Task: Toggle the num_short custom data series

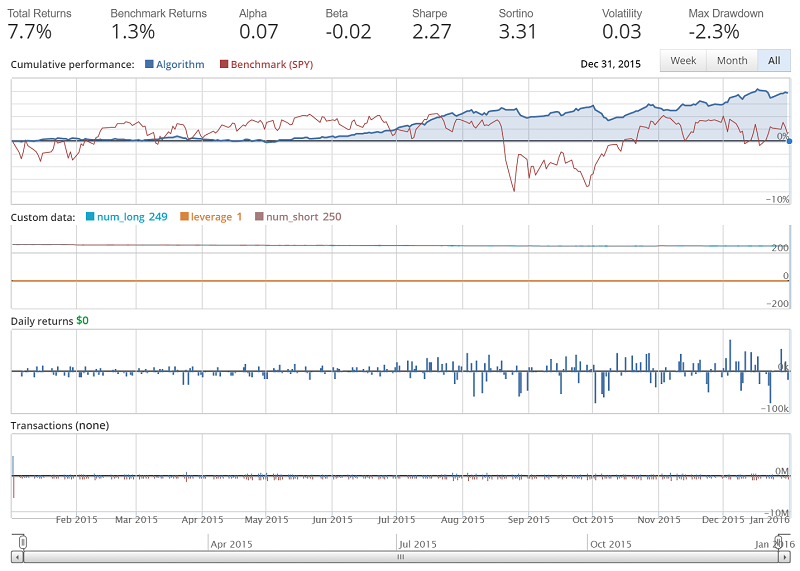Action: 260,217
